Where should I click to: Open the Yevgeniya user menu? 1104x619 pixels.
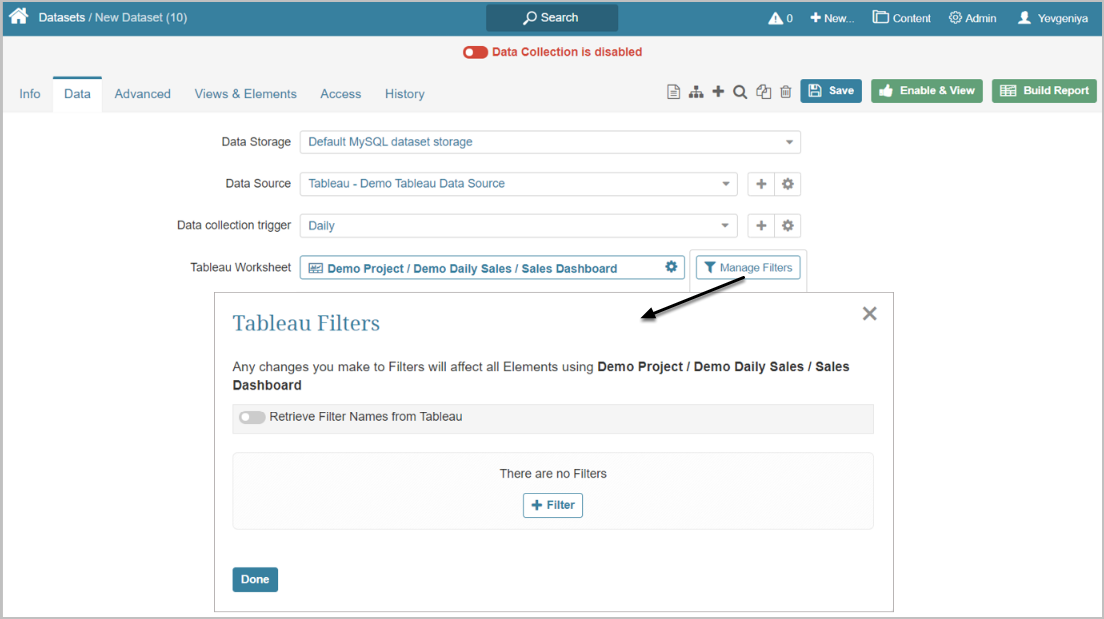pyautogui.click(x=1053, y=18)
